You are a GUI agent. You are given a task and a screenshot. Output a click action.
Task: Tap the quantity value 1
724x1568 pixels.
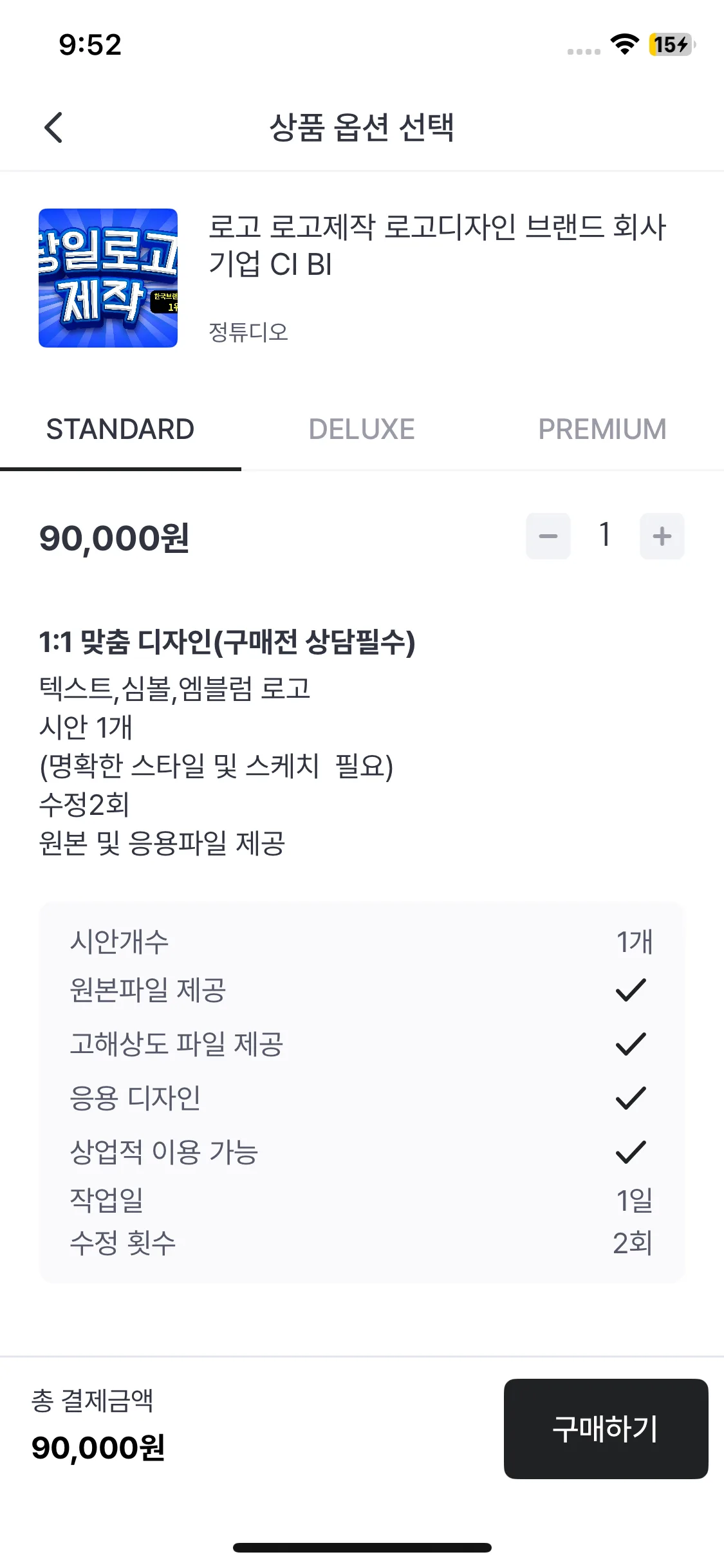click(604, 535)
